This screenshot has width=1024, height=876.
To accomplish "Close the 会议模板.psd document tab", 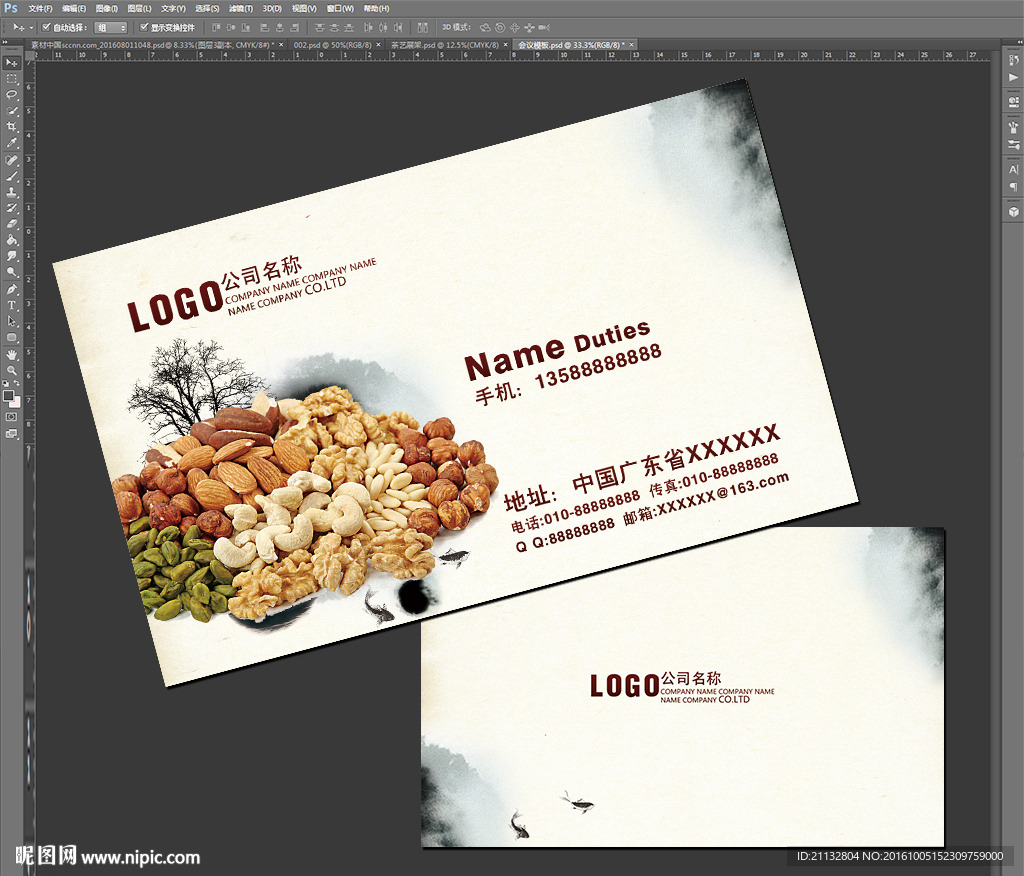I will point(632,45).
